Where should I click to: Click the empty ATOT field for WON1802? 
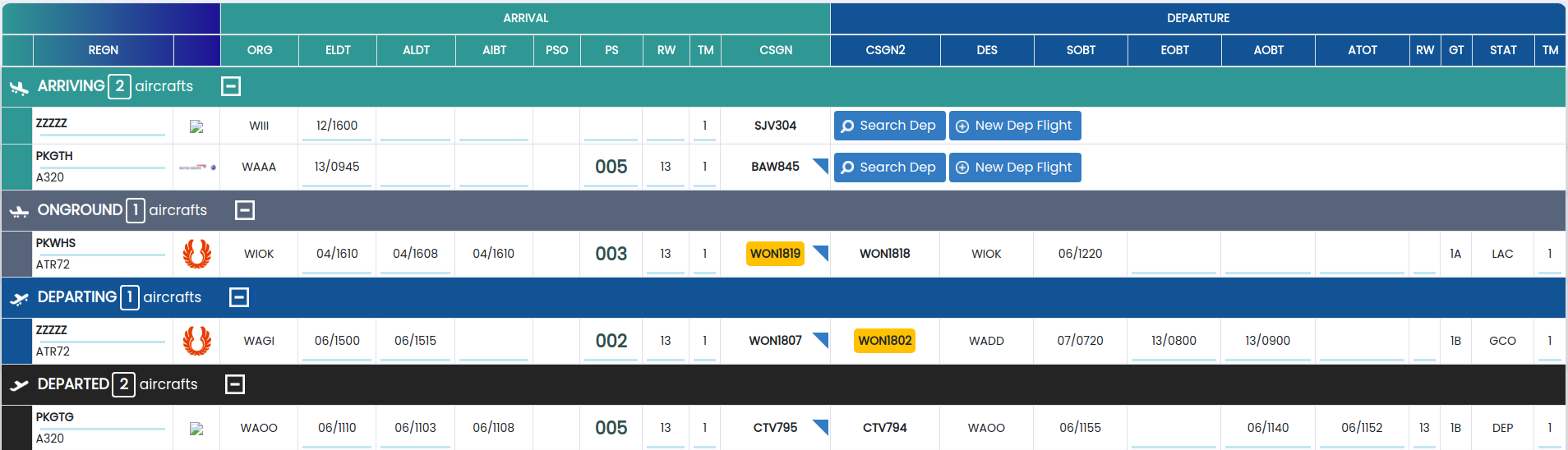[x=1362, y=341]
